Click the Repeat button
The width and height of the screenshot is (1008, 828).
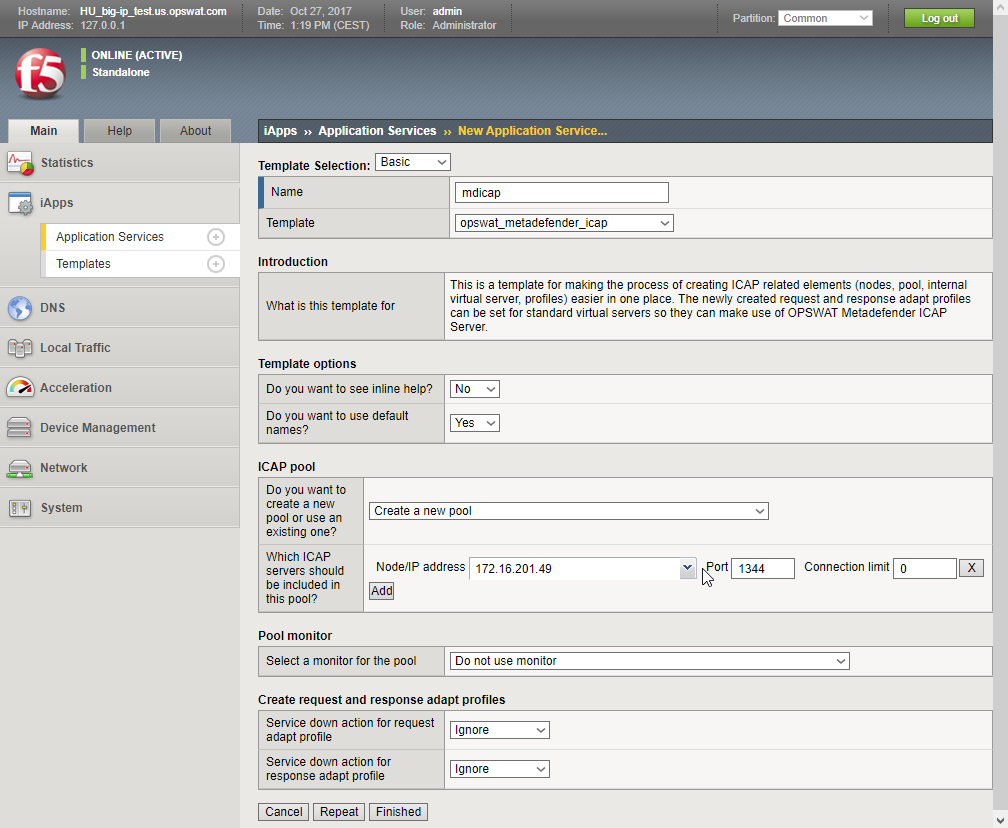(339, 812)
